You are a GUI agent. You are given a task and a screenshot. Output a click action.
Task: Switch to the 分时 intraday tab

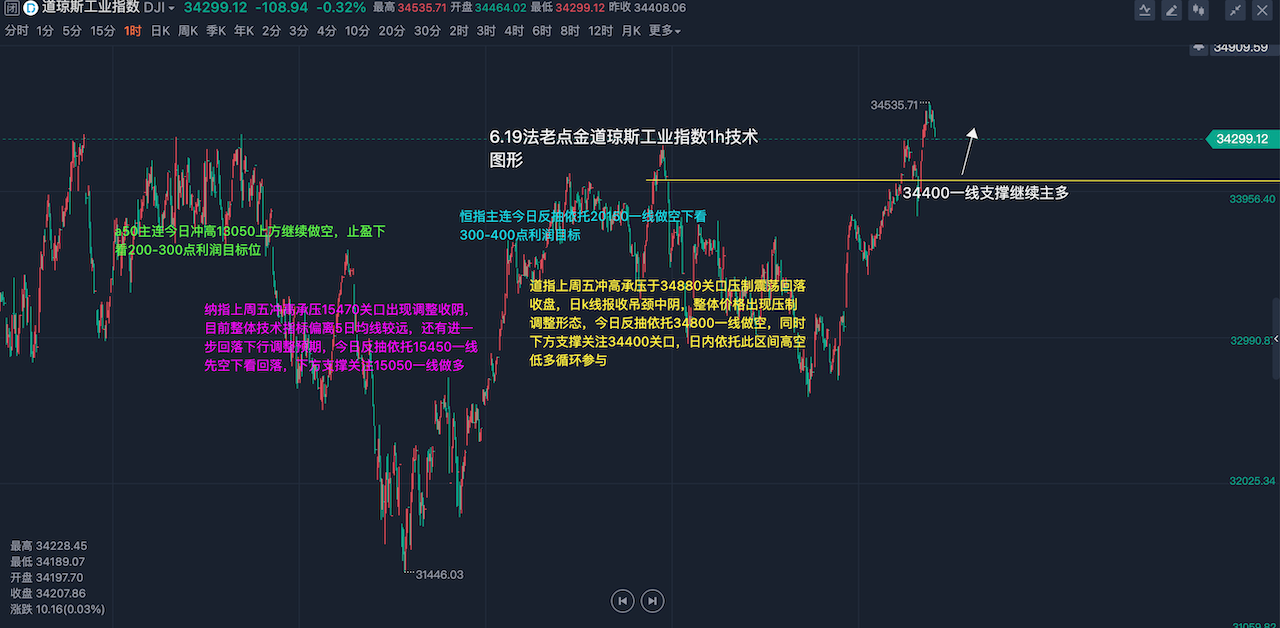tap(16, 31)
